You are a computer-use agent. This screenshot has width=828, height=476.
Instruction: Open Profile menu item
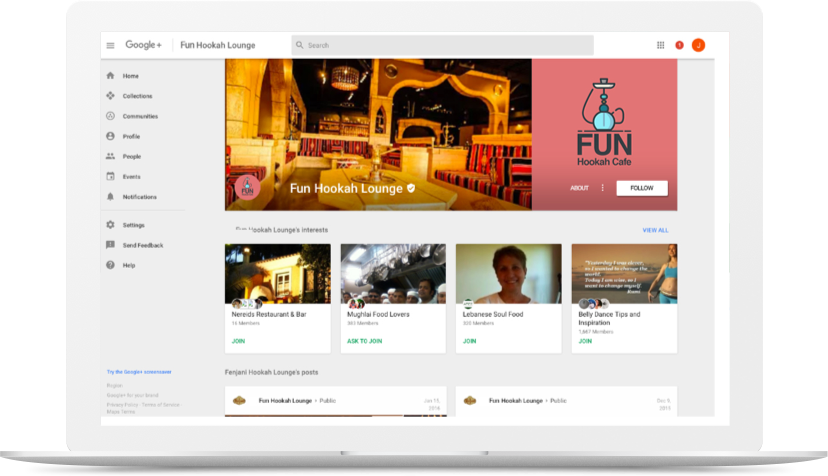(131, 136)
